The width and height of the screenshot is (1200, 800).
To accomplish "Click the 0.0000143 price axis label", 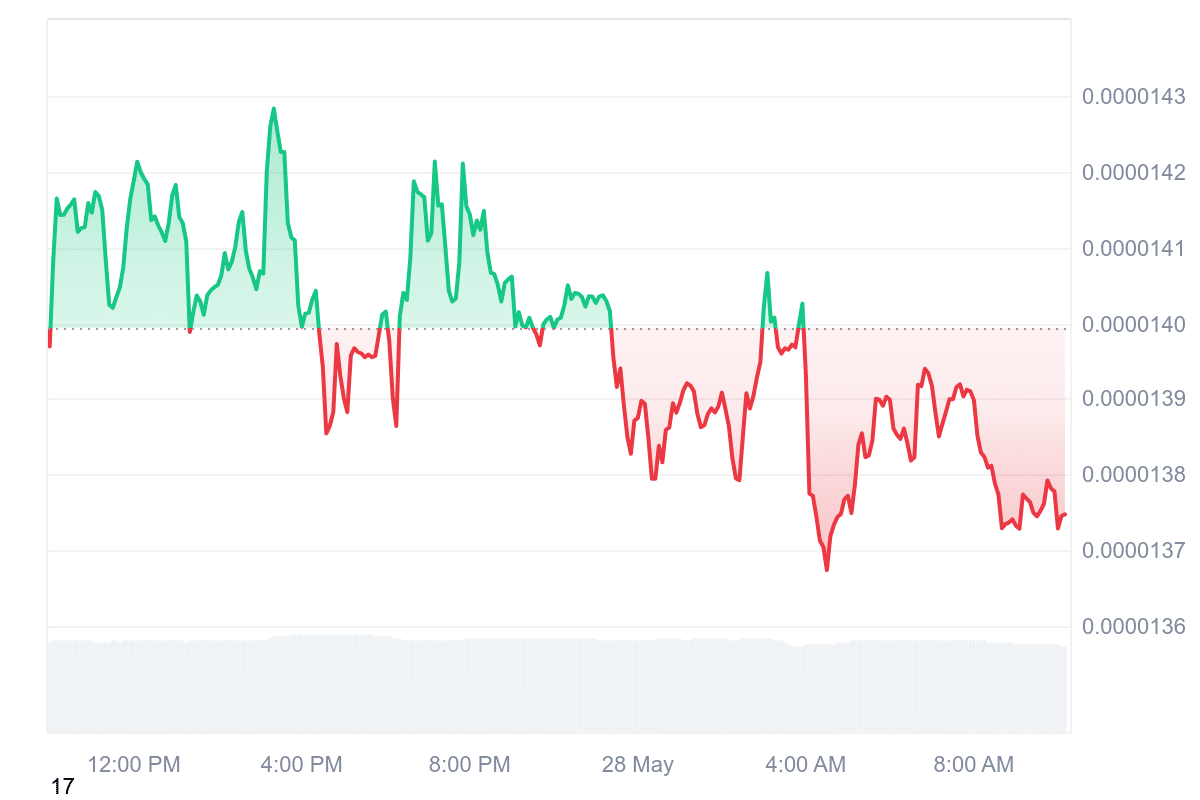I will [1133, 97].
